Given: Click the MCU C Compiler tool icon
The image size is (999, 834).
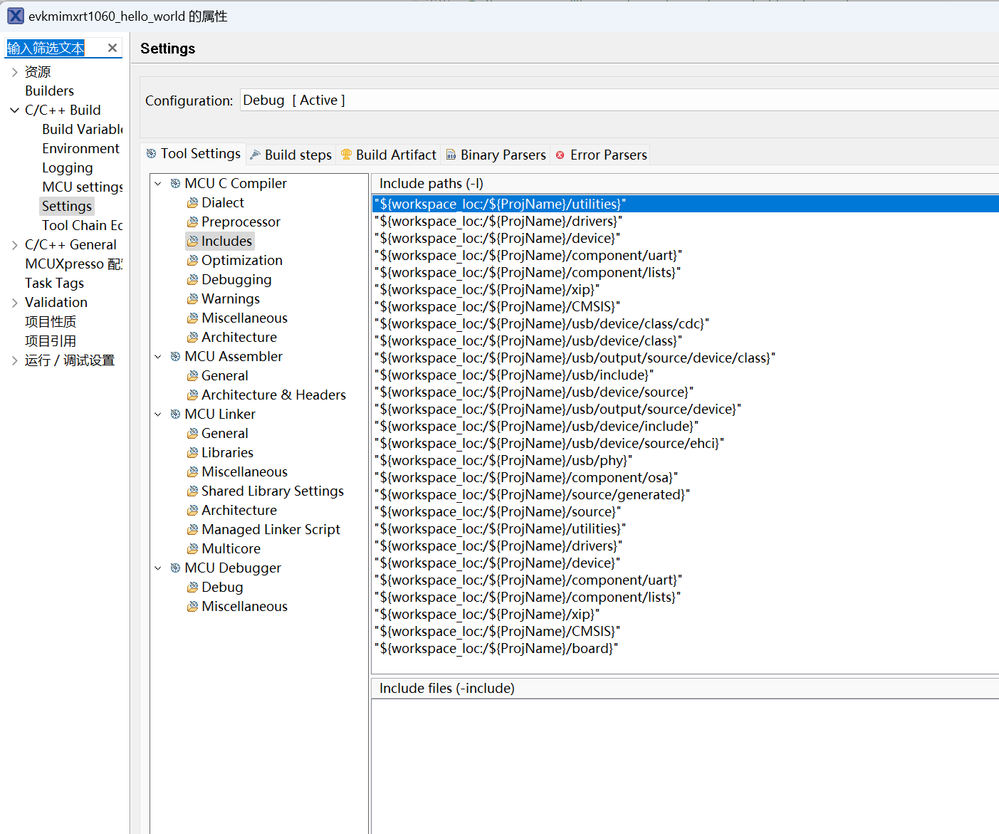Looking at the screenshot, I should (175, 183).
